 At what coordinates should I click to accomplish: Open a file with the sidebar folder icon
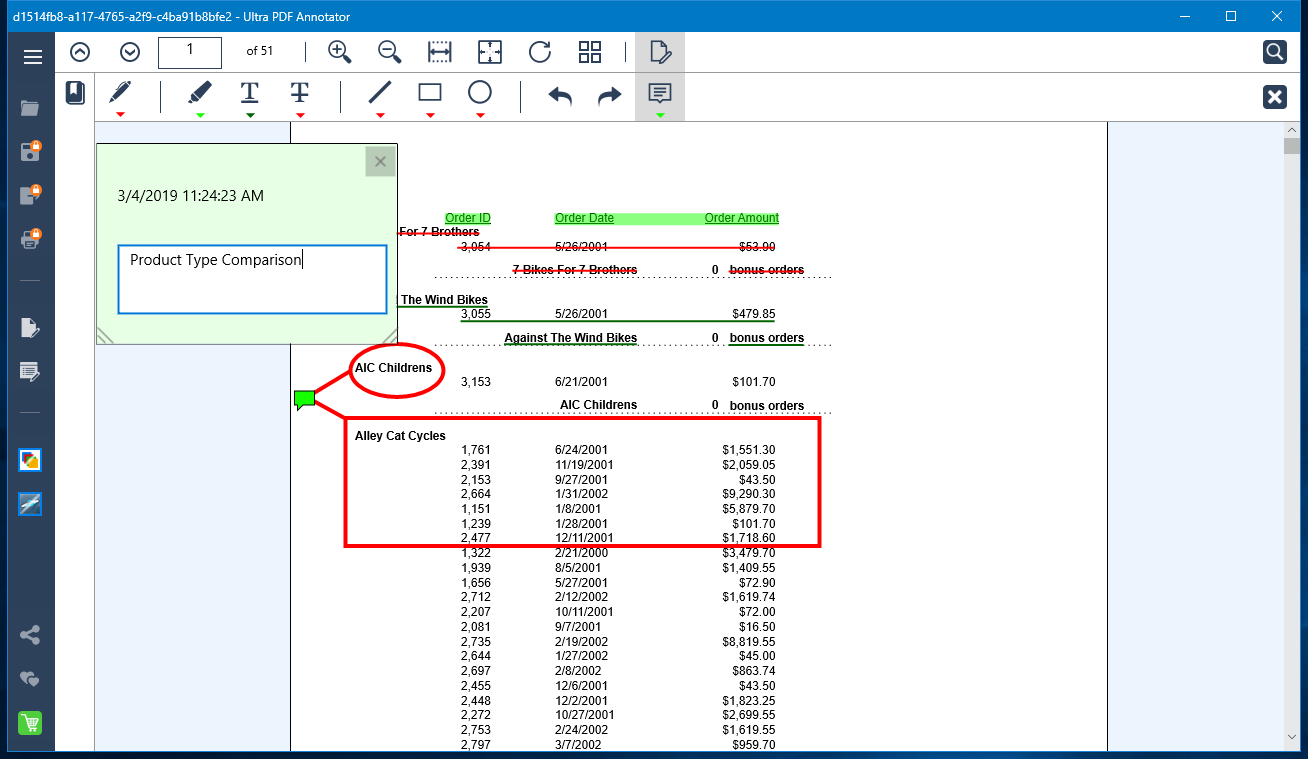(x=30, y=108)
